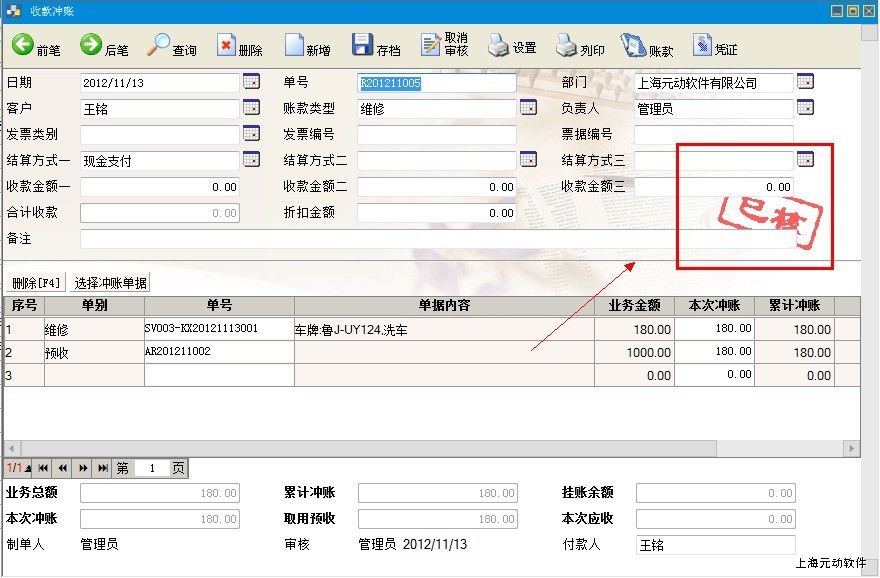
Task: Save using the 存档 floppy disk icon
Action: (x=362, y=46)
